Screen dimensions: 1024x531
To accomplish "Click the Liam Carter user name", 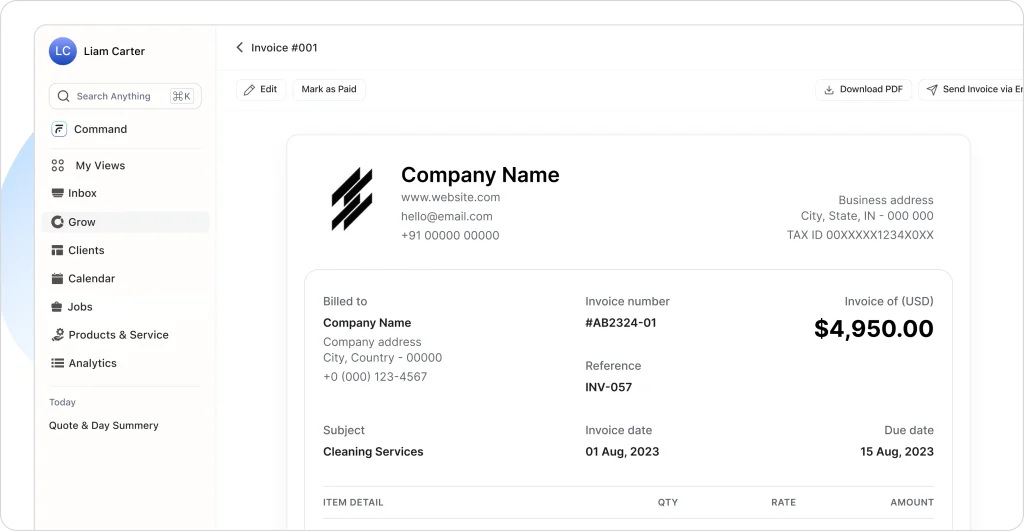I will point(114,51).
